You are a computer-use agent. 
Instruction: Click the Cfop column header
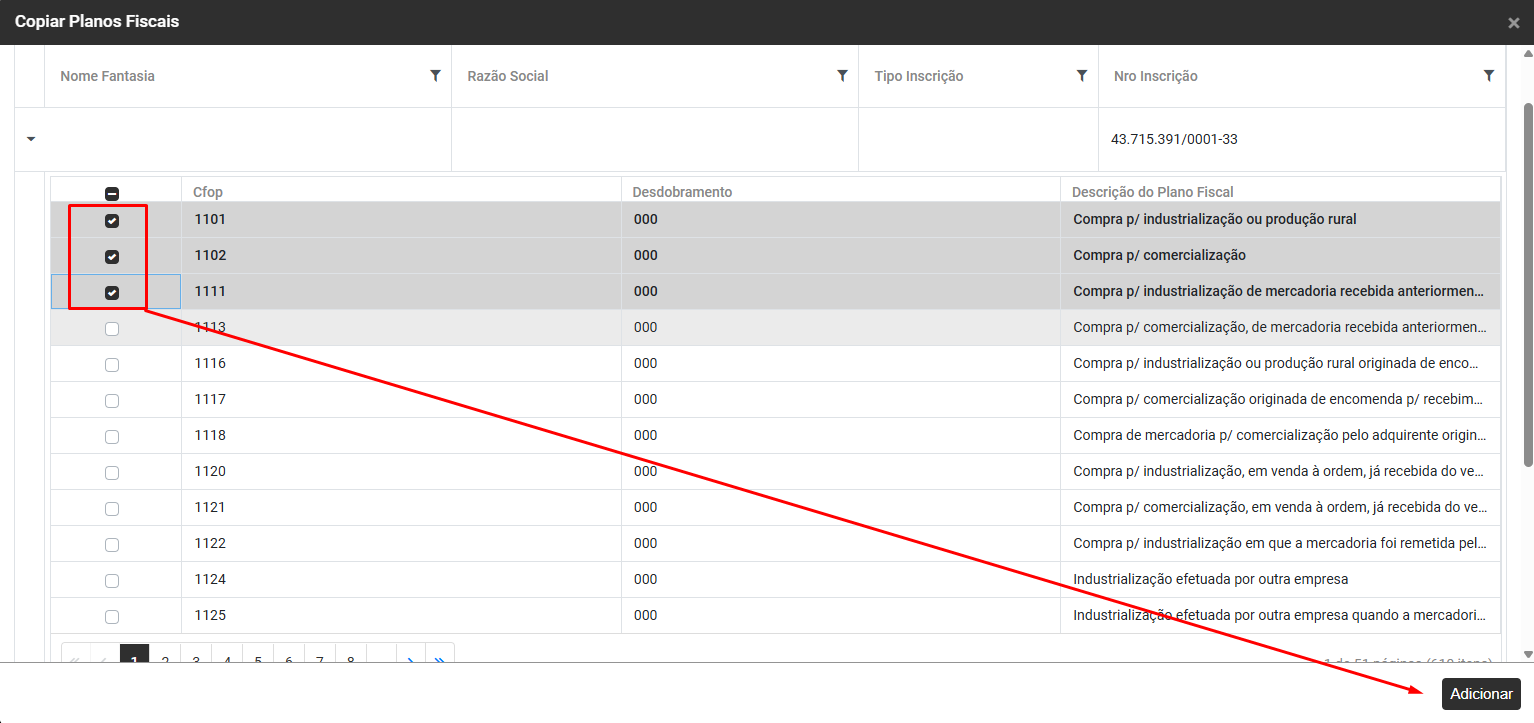click(x=207, y=192)
